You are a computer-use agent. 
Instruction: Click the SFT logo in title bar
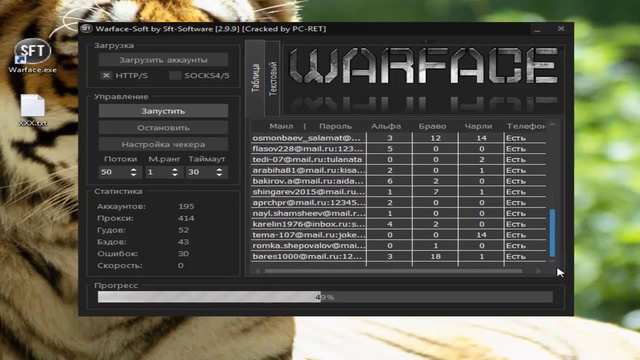(x=86, y=29)
